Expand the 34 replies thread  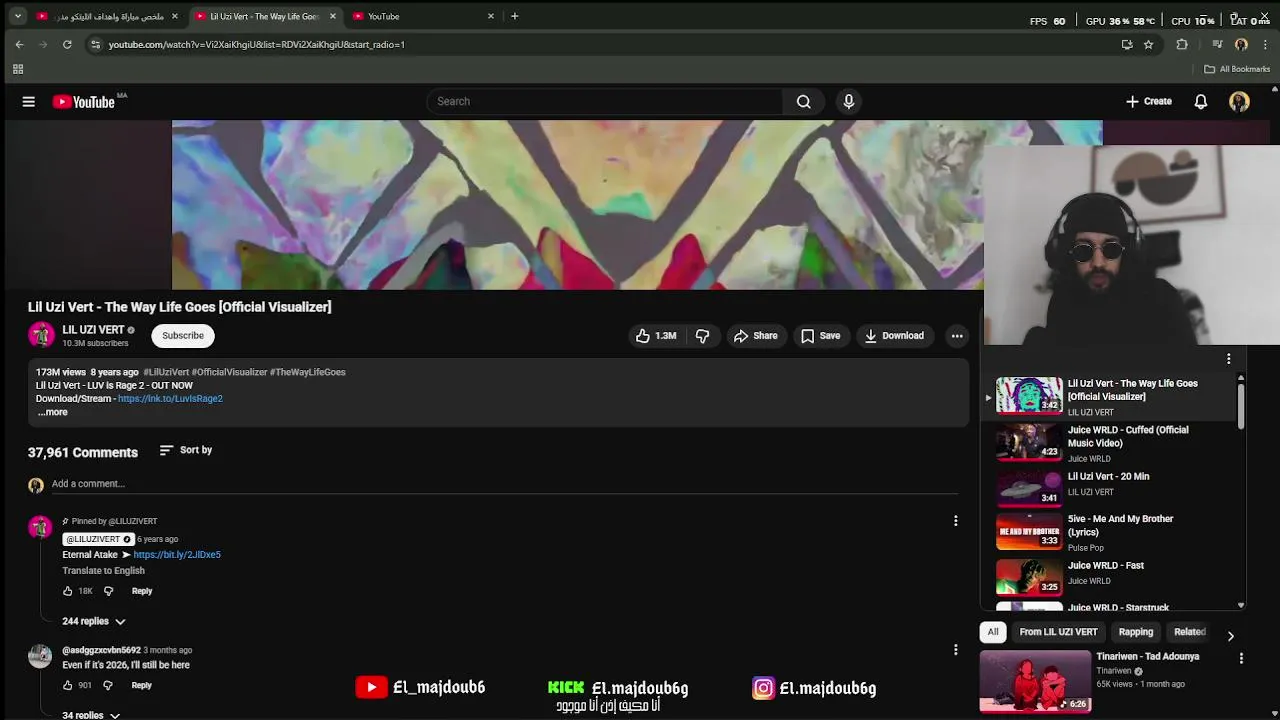[91, 715]
